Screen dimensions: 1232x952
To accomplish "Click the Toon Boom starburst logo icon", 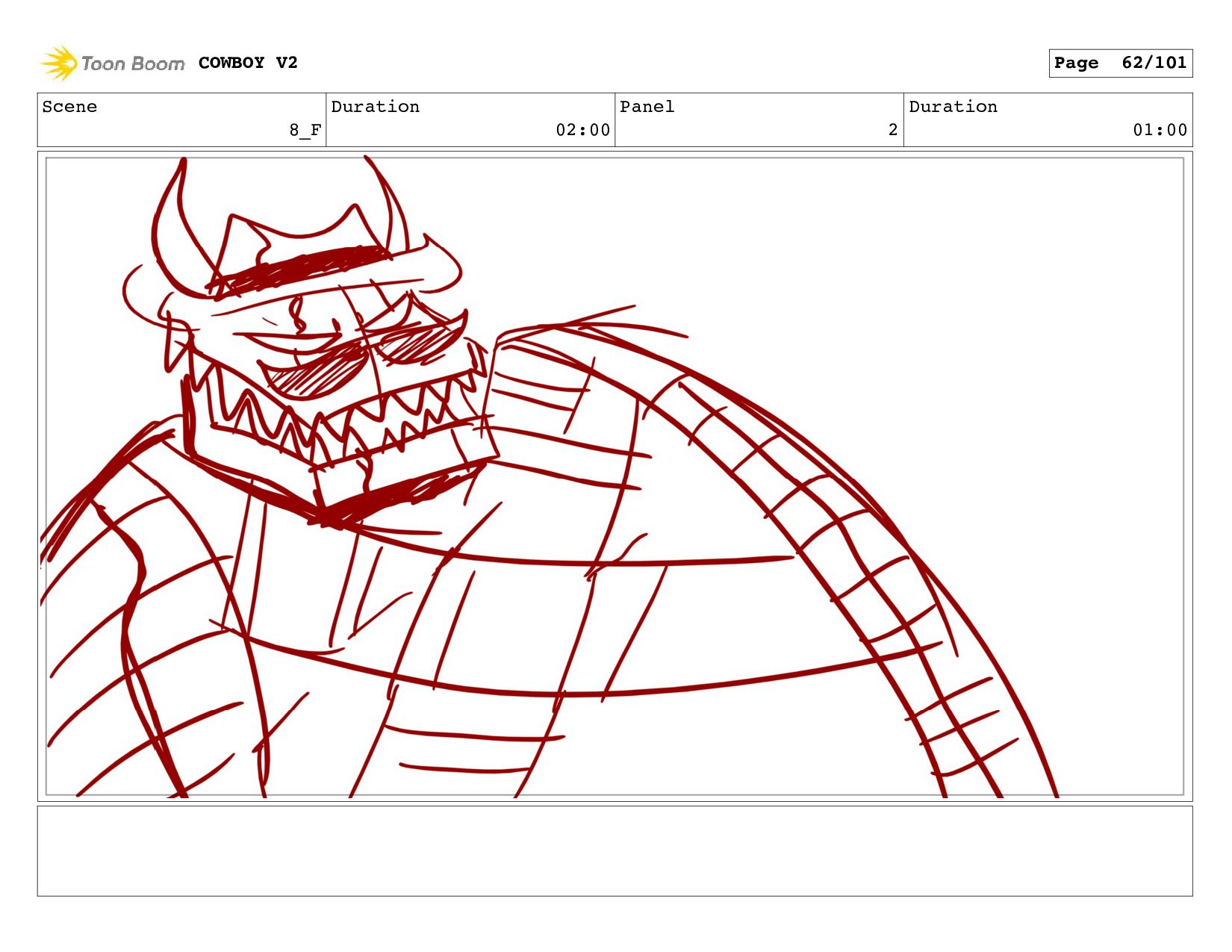I will 59,63.
